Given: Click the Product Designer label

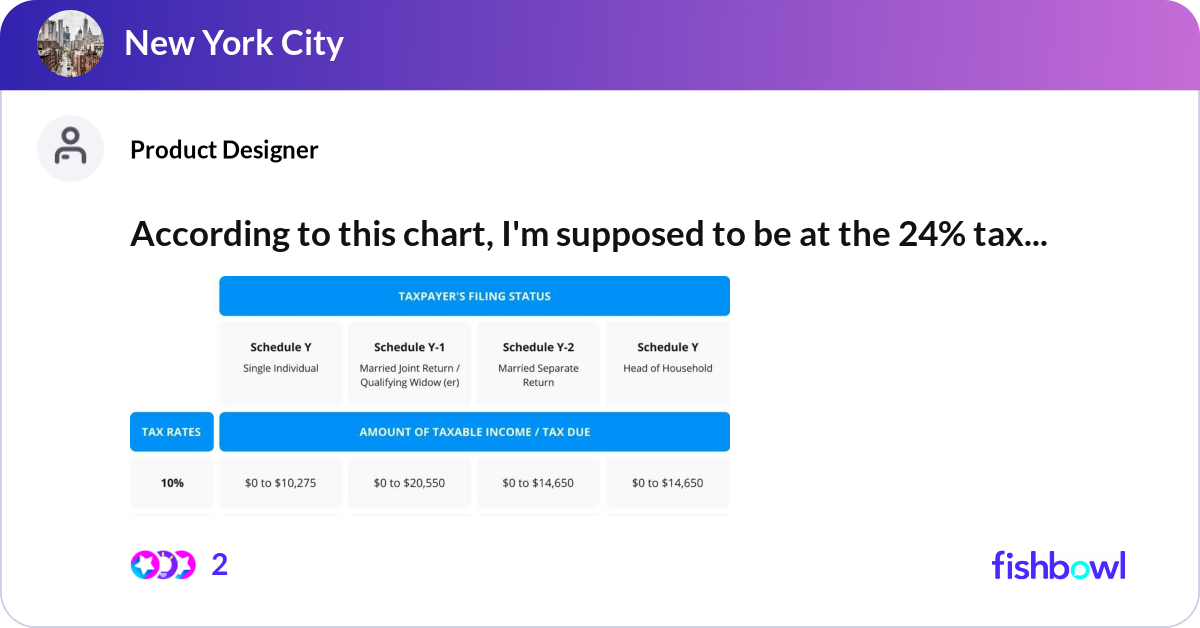Looking at the screenshot, I should coord(223,150).
